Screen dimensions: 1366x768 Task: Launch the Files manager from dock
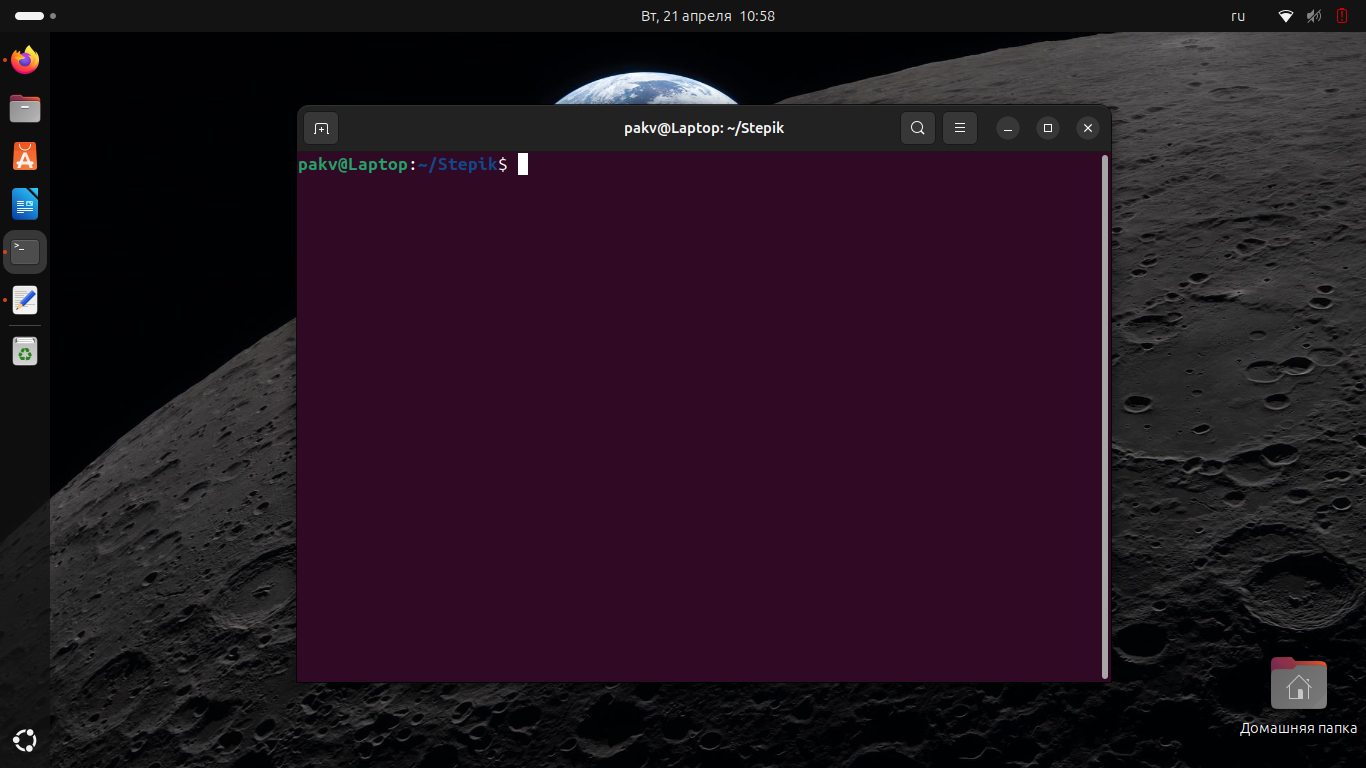tap(25, 108)
